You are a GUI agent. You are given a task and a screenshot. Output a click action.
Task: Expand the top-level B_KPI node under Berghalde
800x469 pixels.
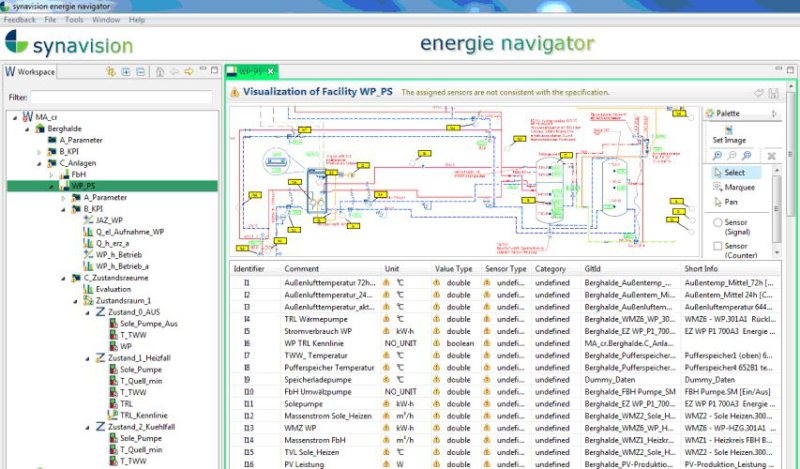coord(39,152)
